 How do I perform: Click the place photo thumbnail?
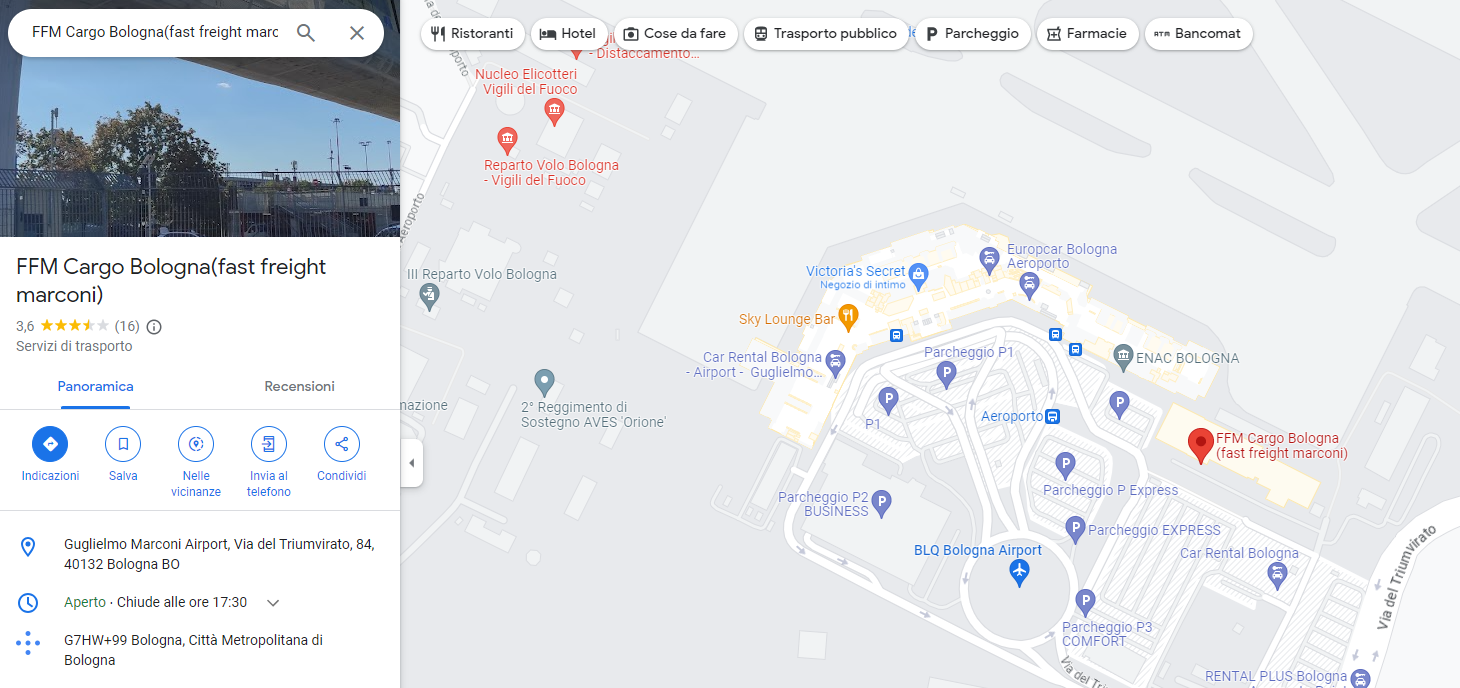tap(200, 147)
